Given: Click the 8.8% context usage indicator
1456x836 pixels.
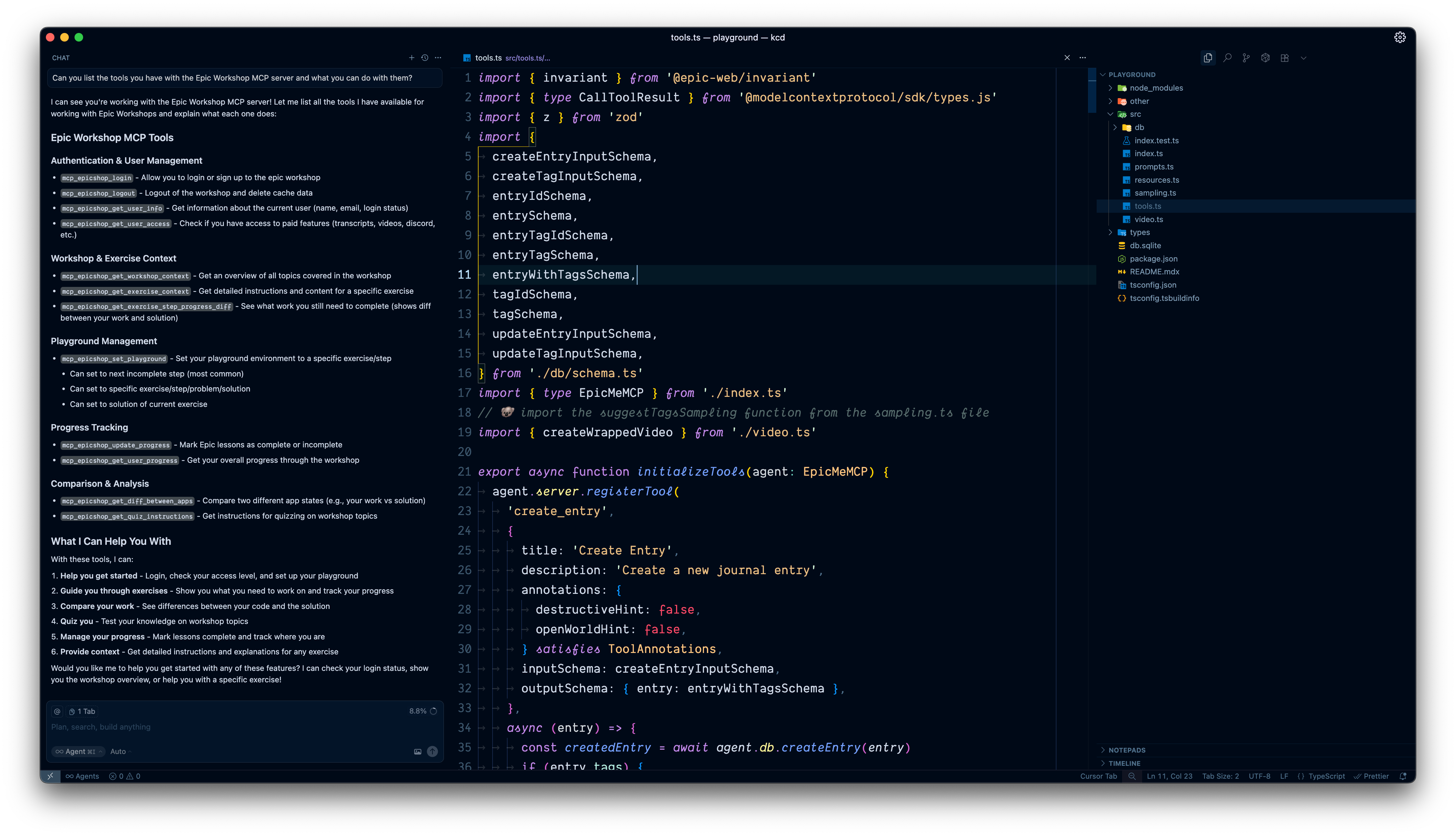Looking at the screenshot, I should click(423, 711).
